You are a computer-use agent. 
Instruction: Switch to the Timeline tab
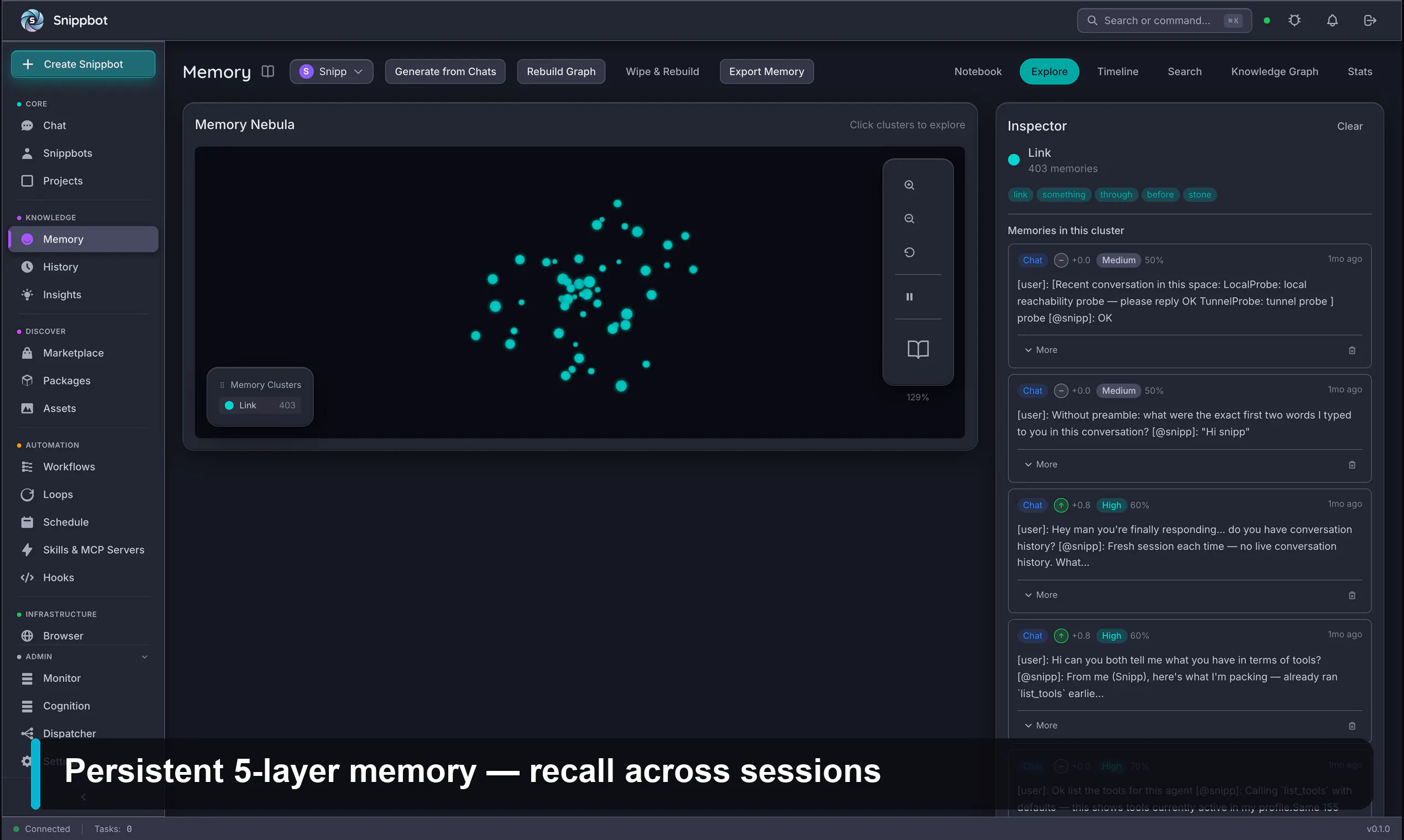point(1118,71)
